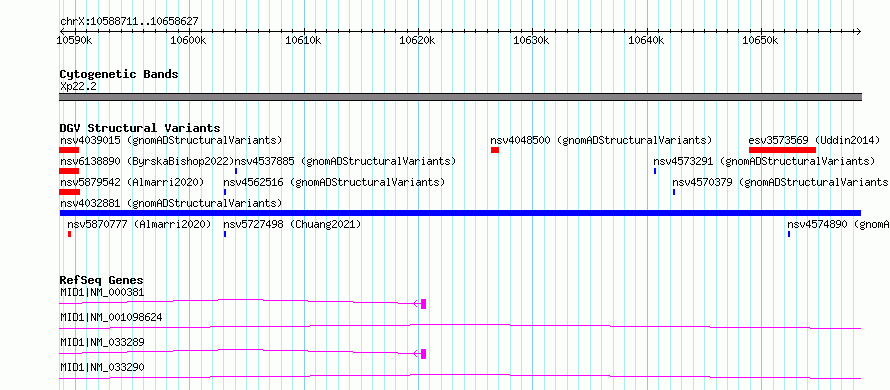Click the nsv5879542 red variant bar
Screen dimensions: 890x390
coord(69,192)
